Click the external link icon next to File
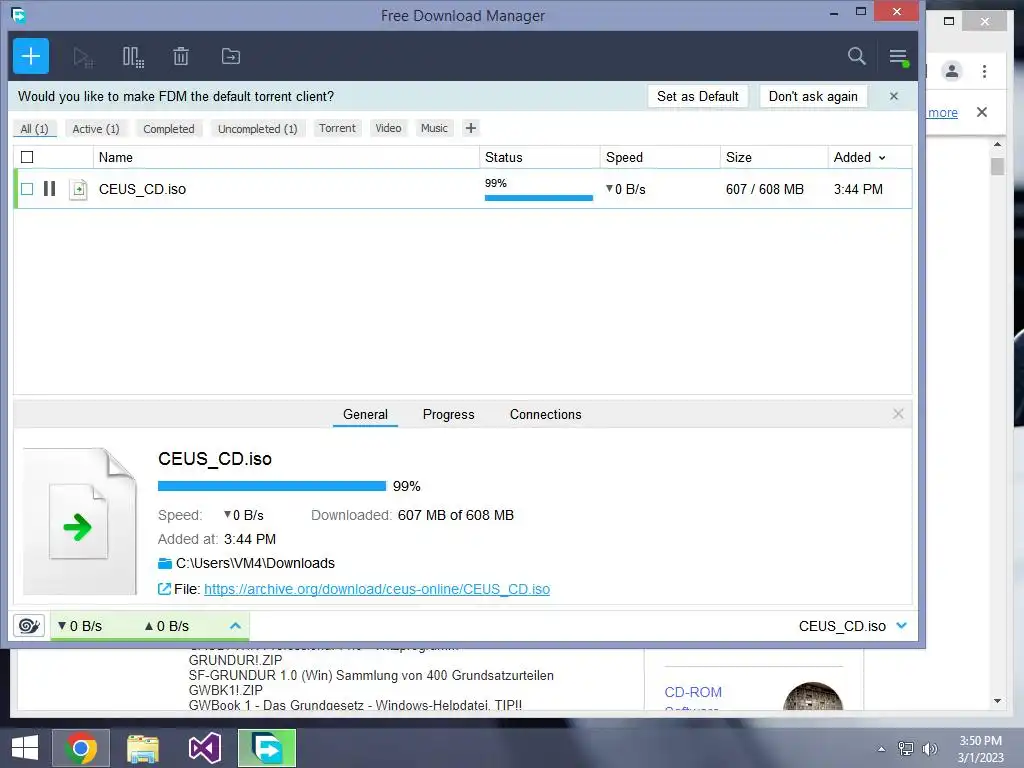 tap(164, 589)
